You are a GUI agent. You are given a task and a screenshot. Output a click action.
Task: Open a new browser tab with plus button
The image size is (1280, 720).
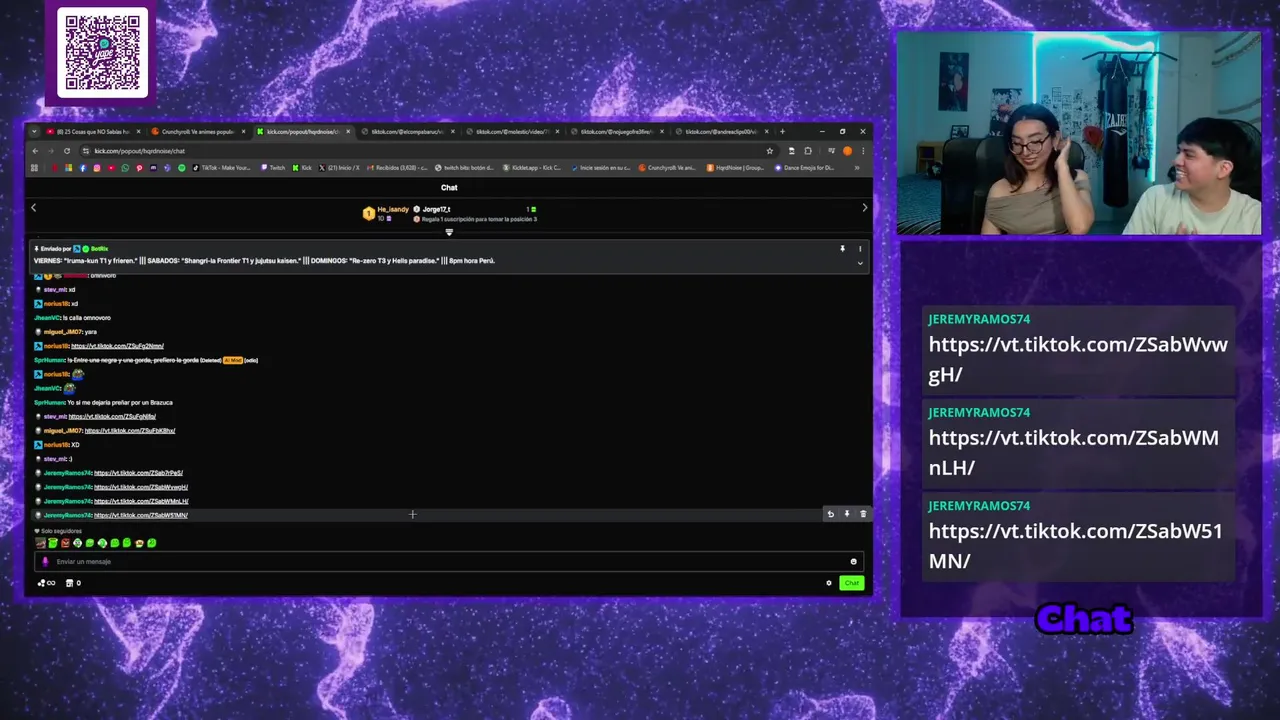782,131
